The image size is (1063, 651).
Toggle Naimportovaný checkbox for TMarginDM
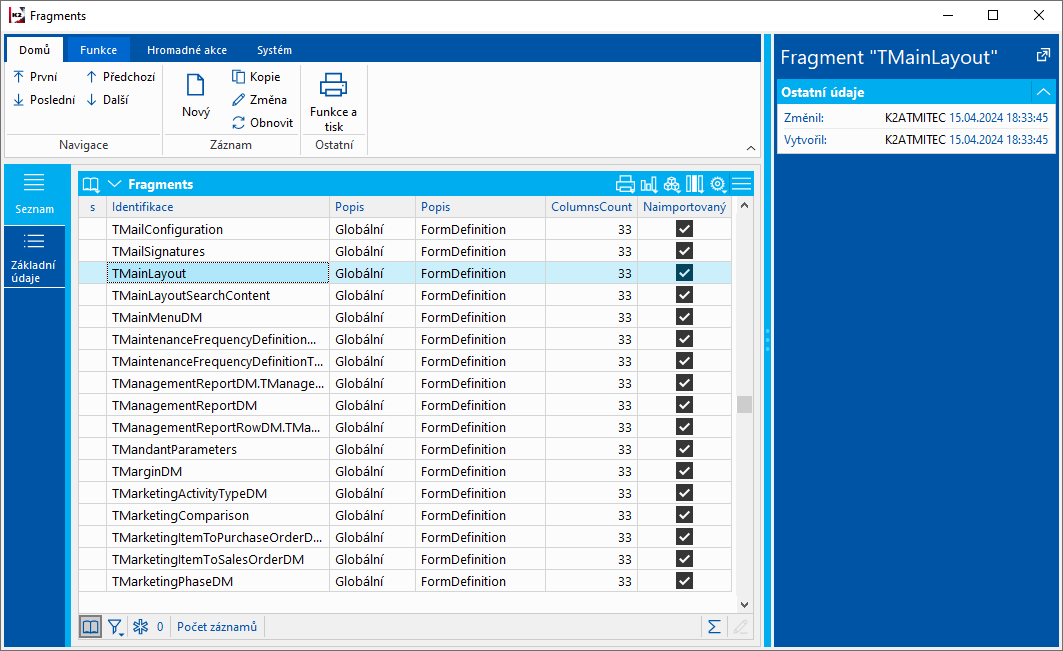coord(684,471)
